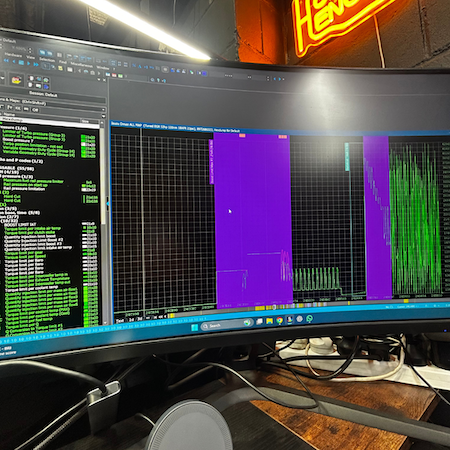450x450 pixels.
Task: Switch map window to Text tab
Action: [120, 320]
